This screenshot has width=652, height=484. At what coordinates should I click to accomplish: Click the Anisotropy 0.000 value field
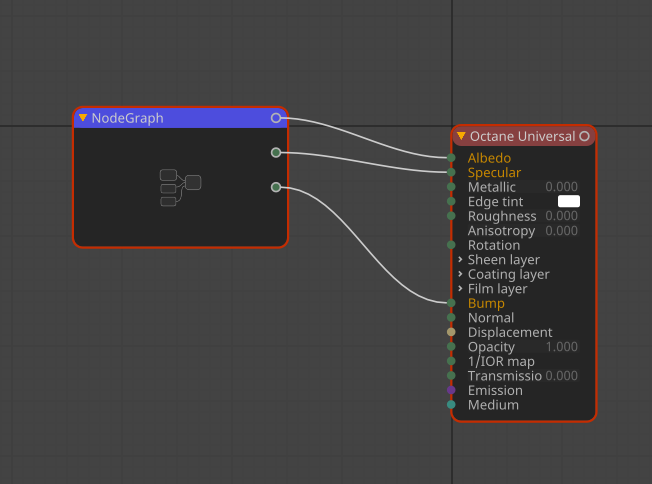tap(561, 230)
